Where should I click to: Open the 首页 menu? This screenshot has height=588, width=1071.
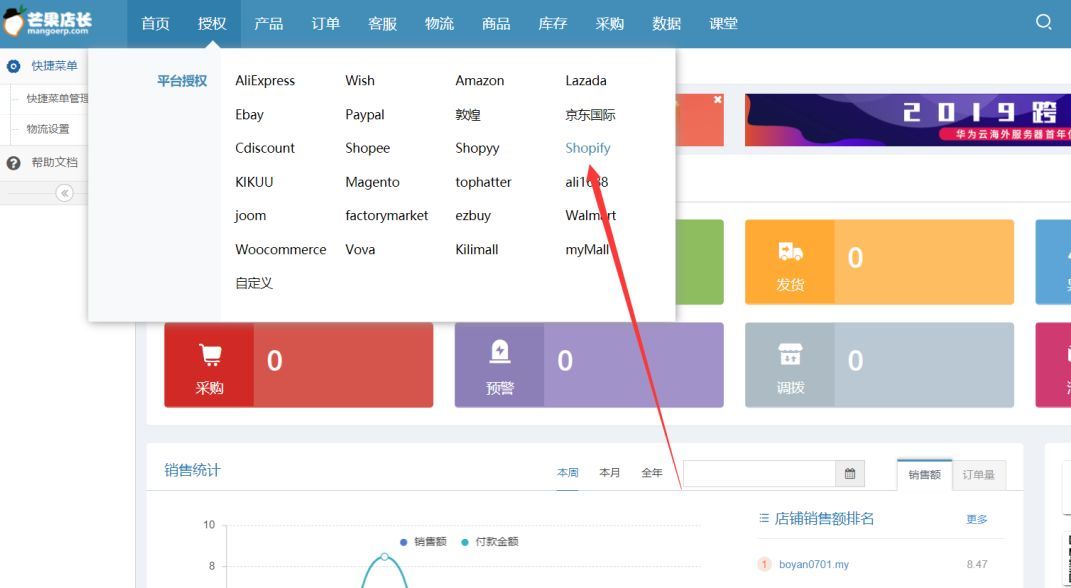155,24
